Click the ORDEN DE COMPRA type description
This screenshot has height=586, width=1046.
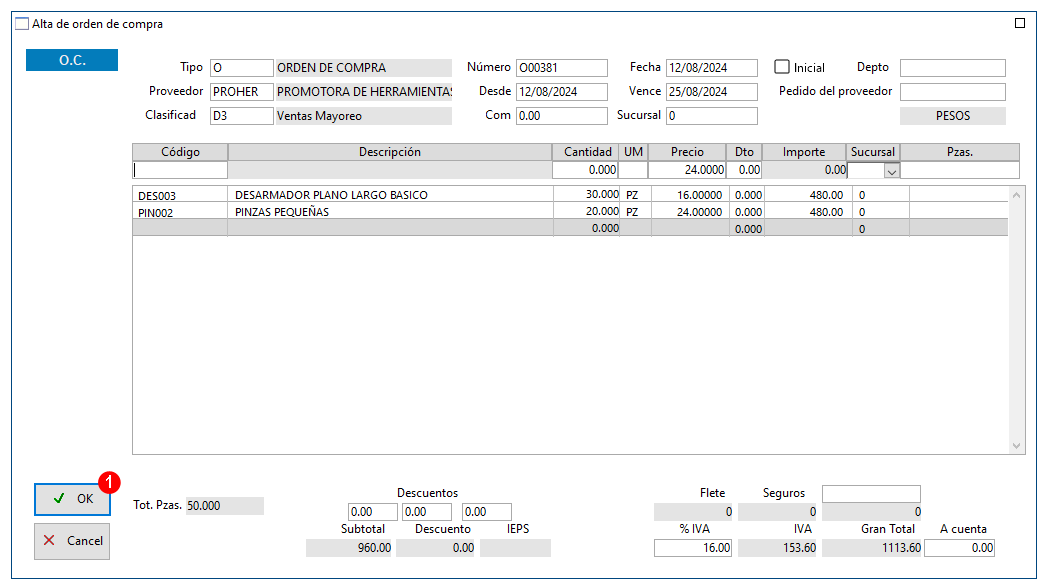tap(364, 67)
